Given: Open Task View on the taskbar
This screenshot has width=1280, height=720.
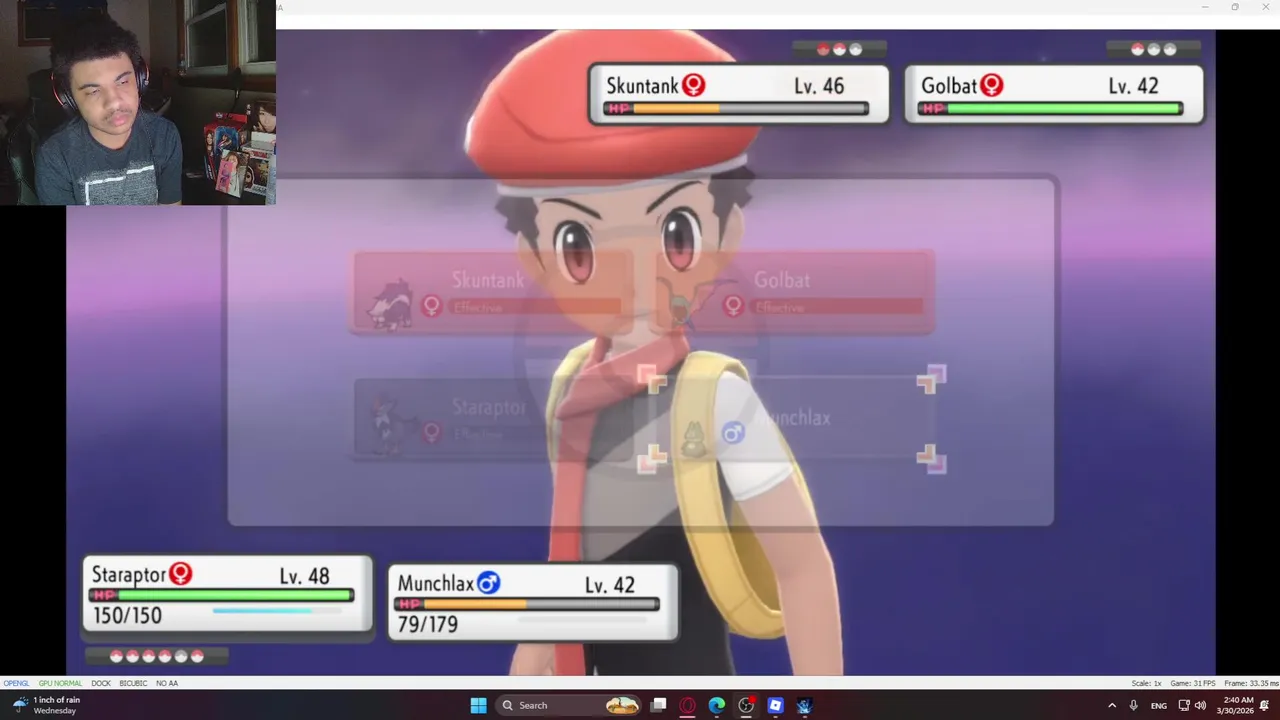Looking at the screenshot, I should pos(658,705).
